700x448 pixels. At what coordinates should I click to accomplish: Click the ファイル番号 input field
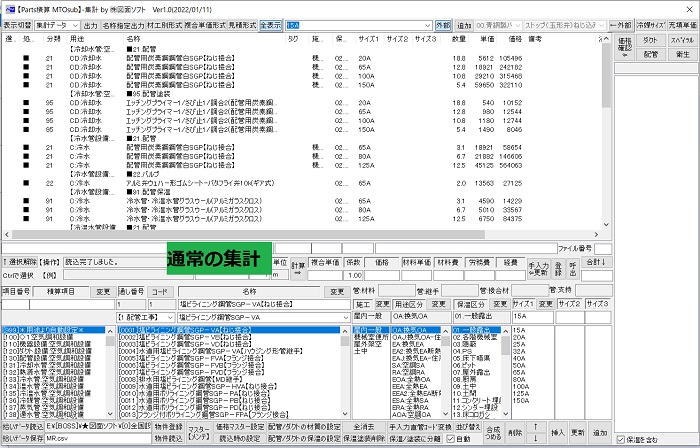point(603,249)
